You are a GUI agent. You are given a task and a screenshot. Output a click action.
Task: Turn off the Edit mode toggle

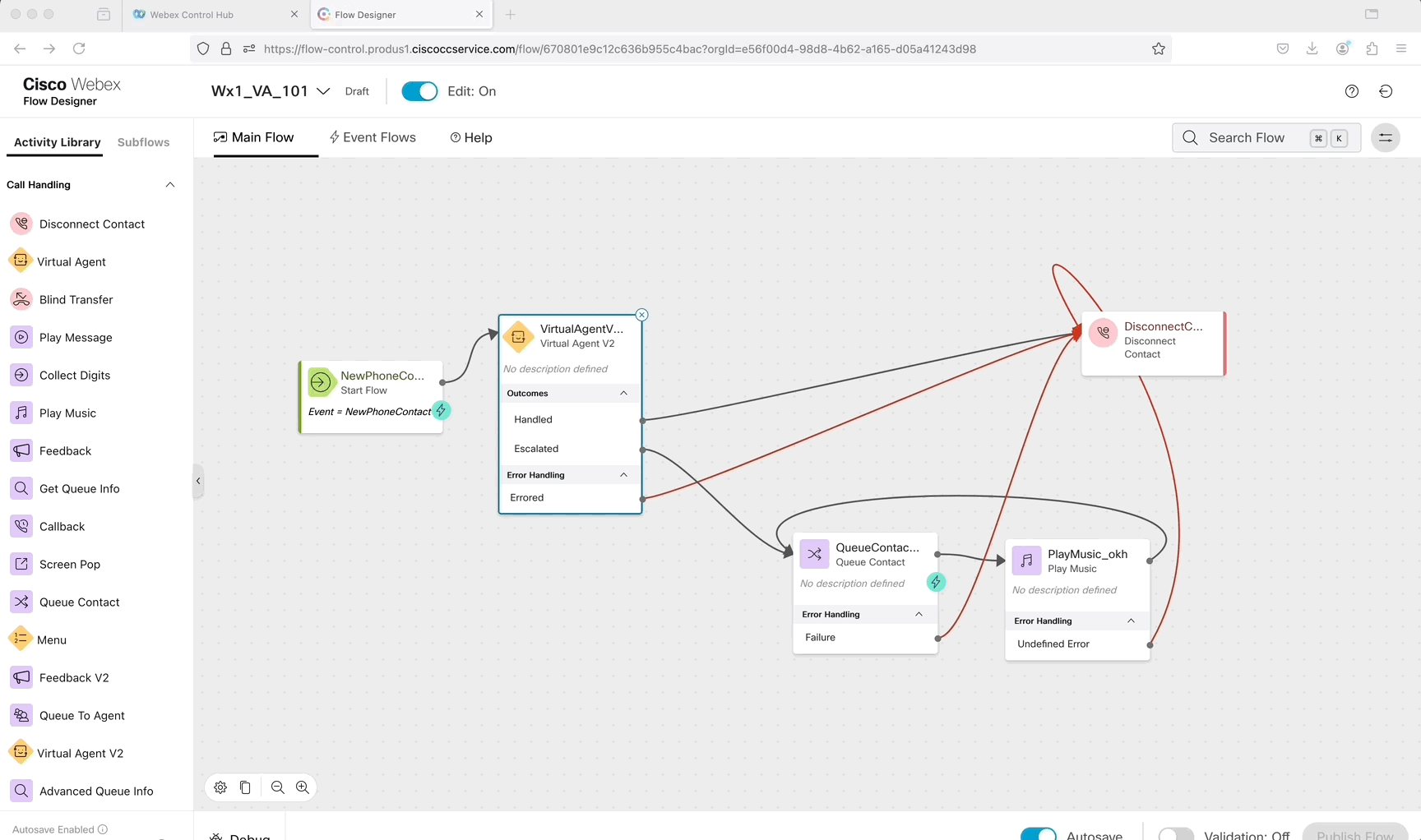click(x=419, y=91)
